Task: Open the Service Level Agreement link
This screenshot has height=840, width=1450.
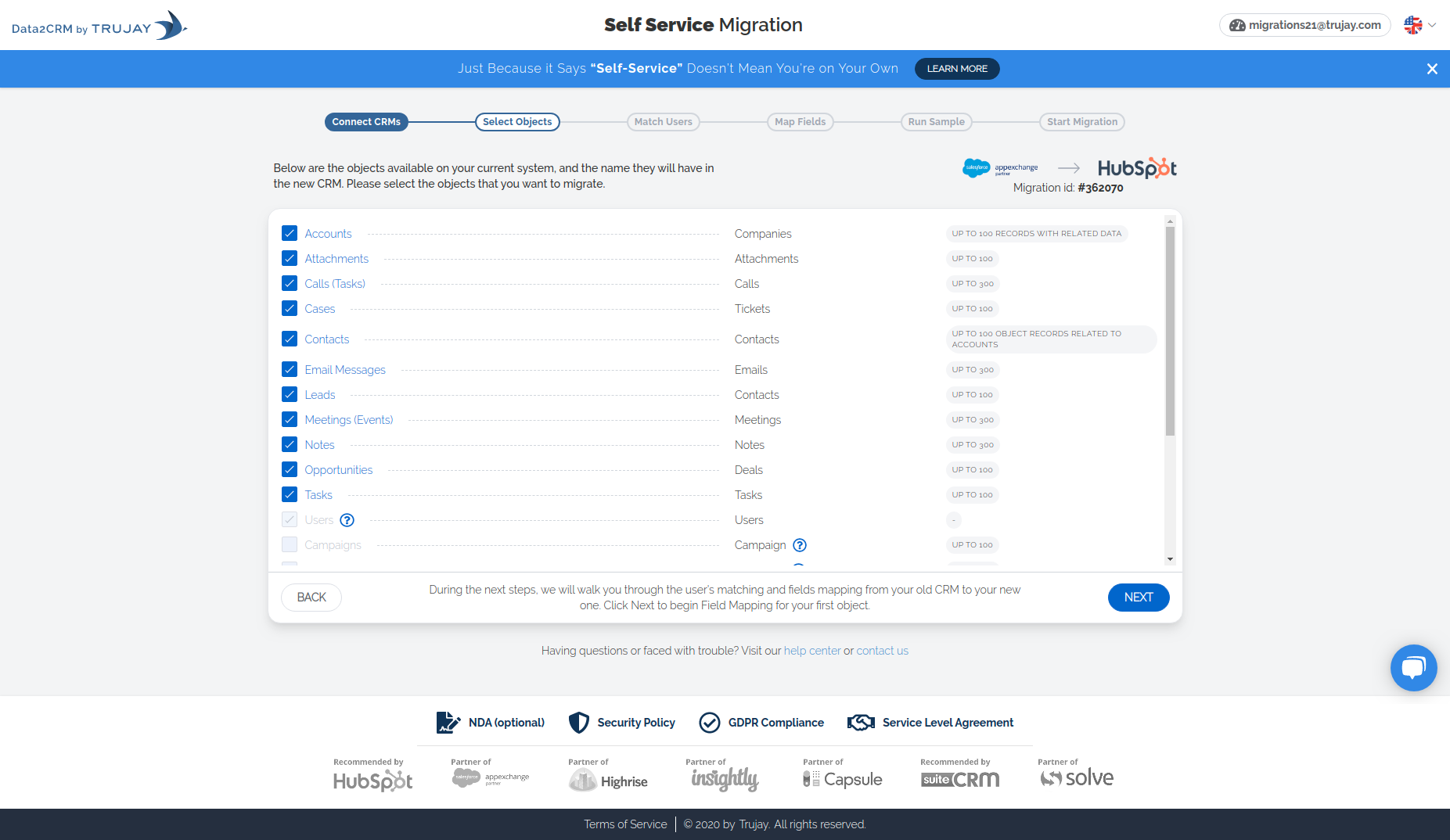Action: (948, 723)
